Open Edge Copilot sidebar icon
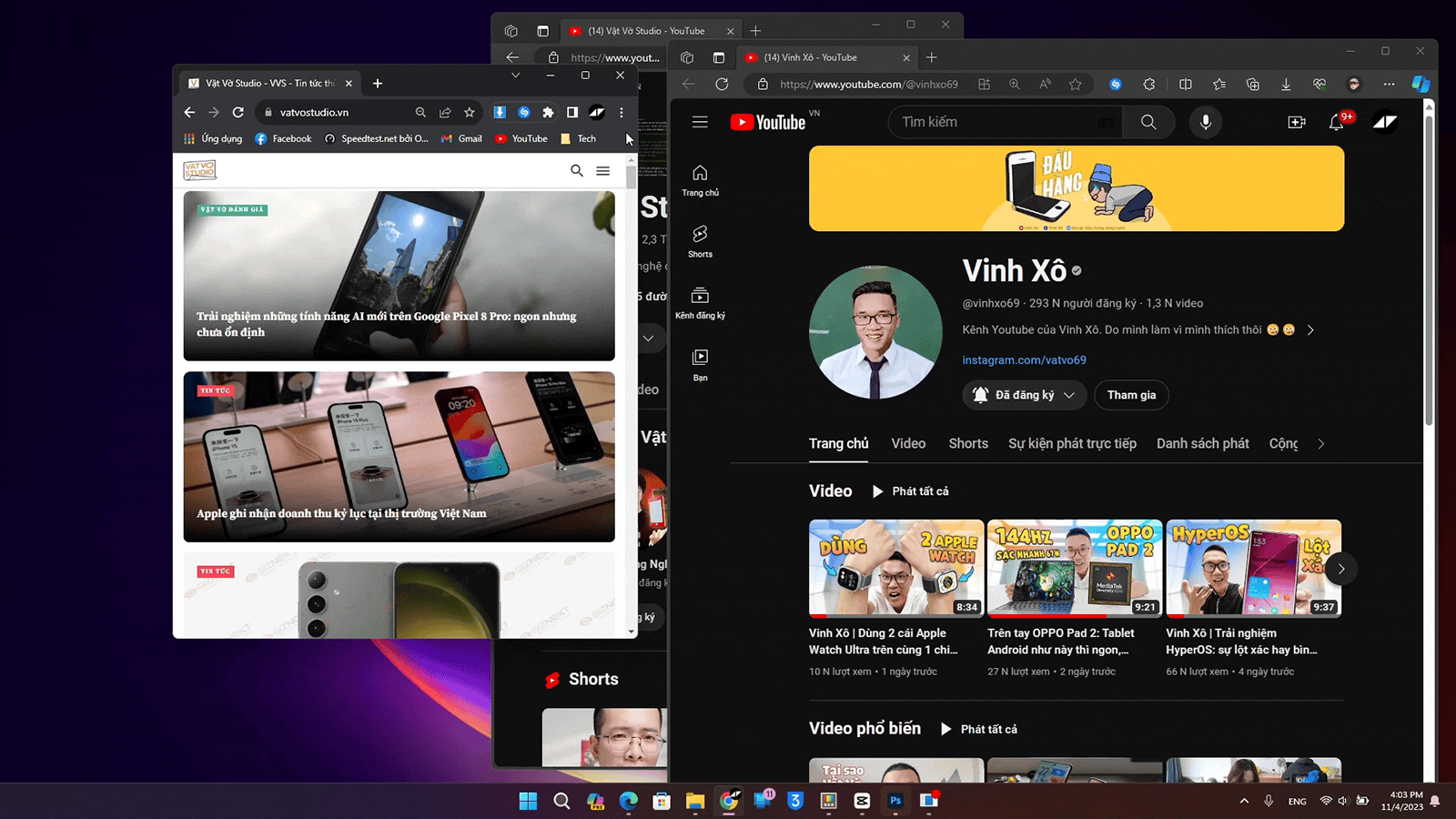This screenshot has height=819, width=1456. click(x=1421, y=84)
